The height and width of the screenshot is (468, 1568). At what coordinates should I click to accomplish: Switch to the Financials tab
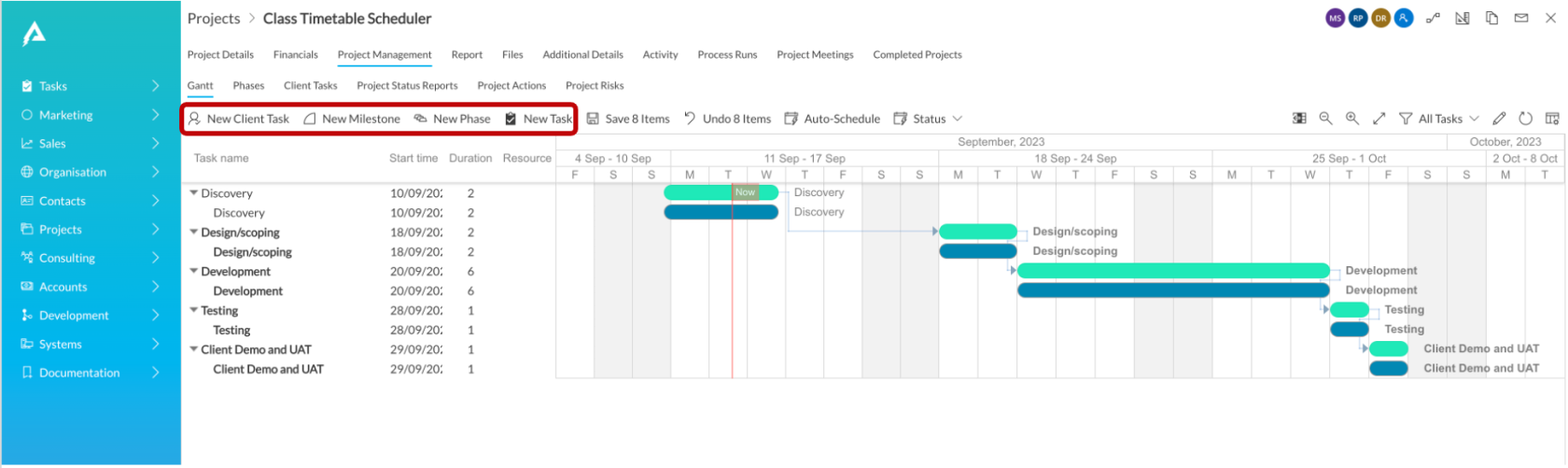[x=296, y=55]
